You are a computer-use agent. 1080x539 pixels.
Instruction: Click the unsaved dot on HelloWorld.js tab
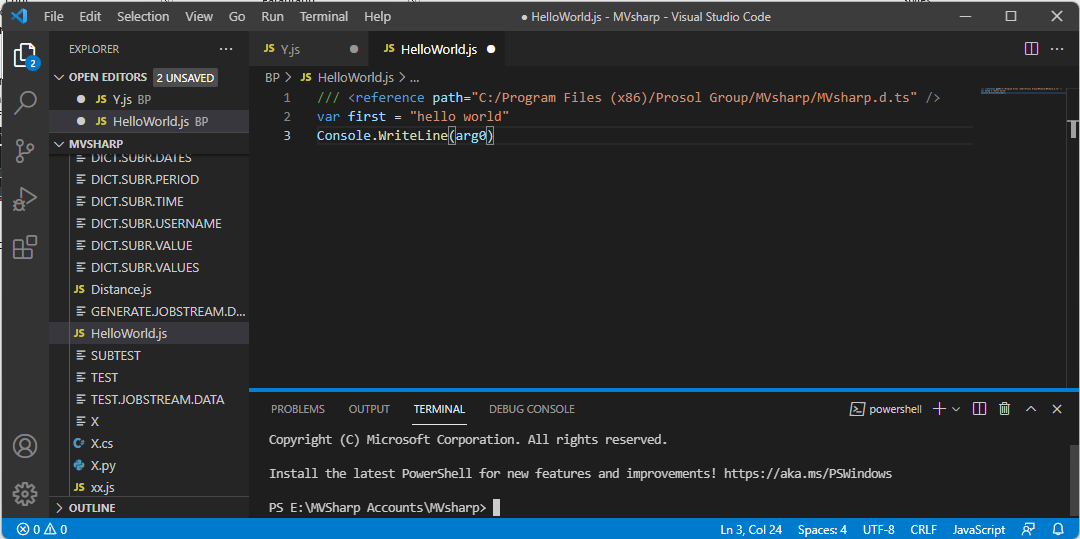491,50
